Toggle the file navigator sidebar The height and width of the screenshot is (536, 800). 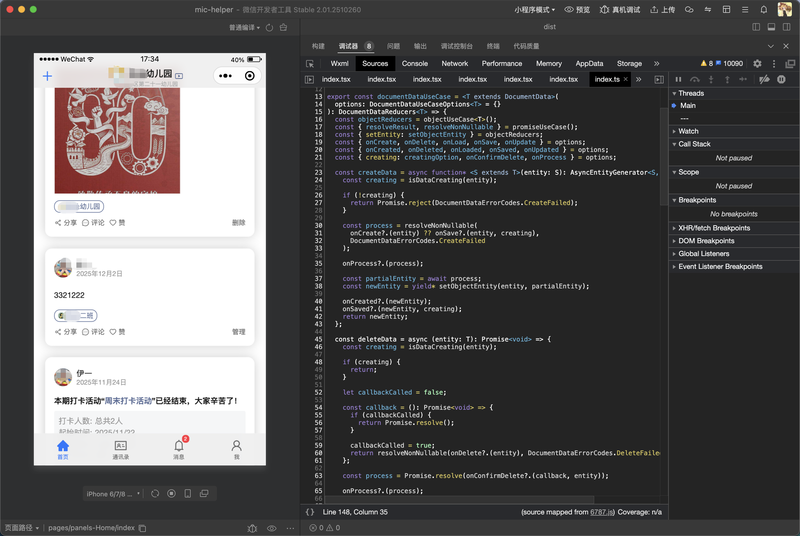click(310, 79)
